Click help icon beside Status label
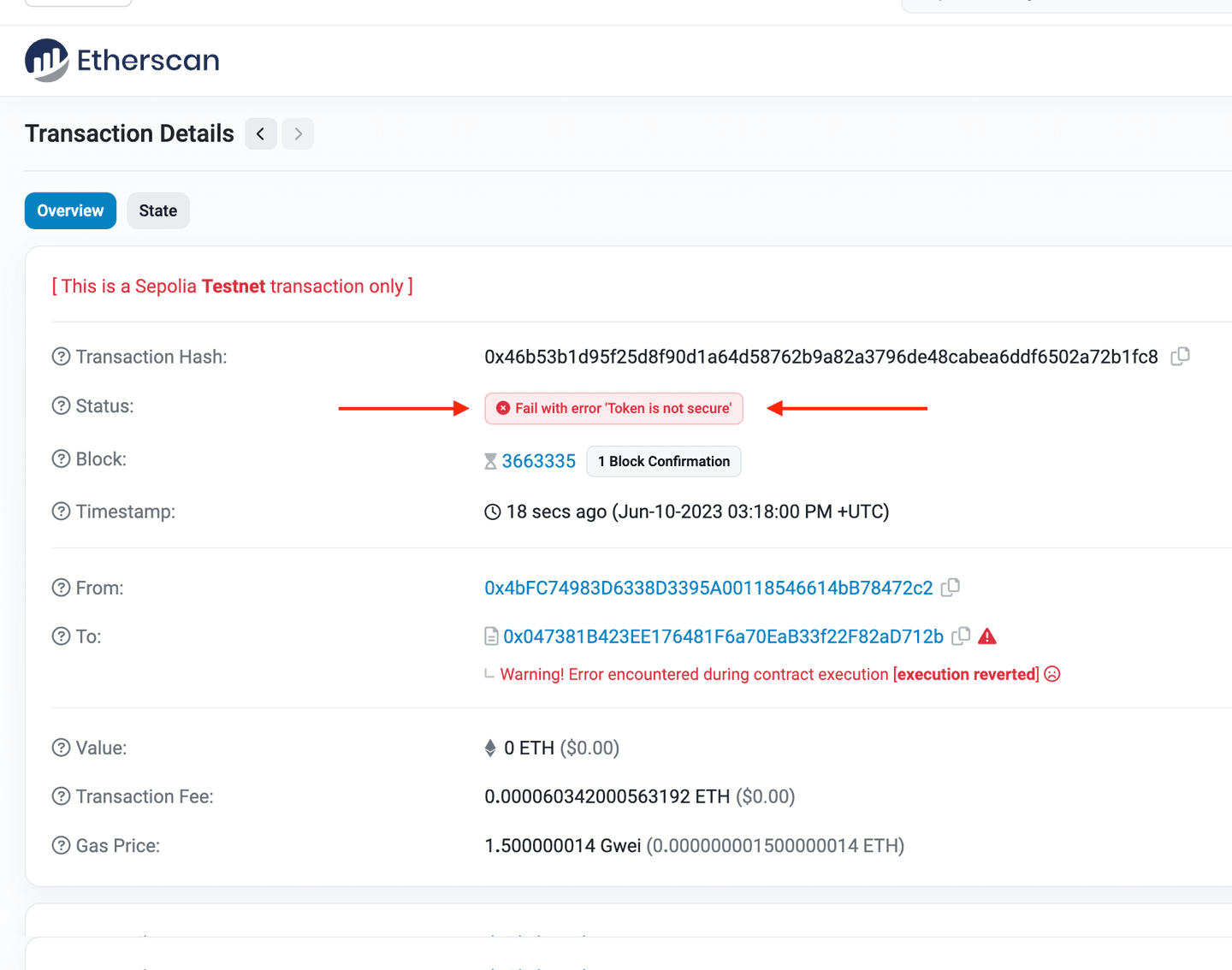 coord(61,406)
